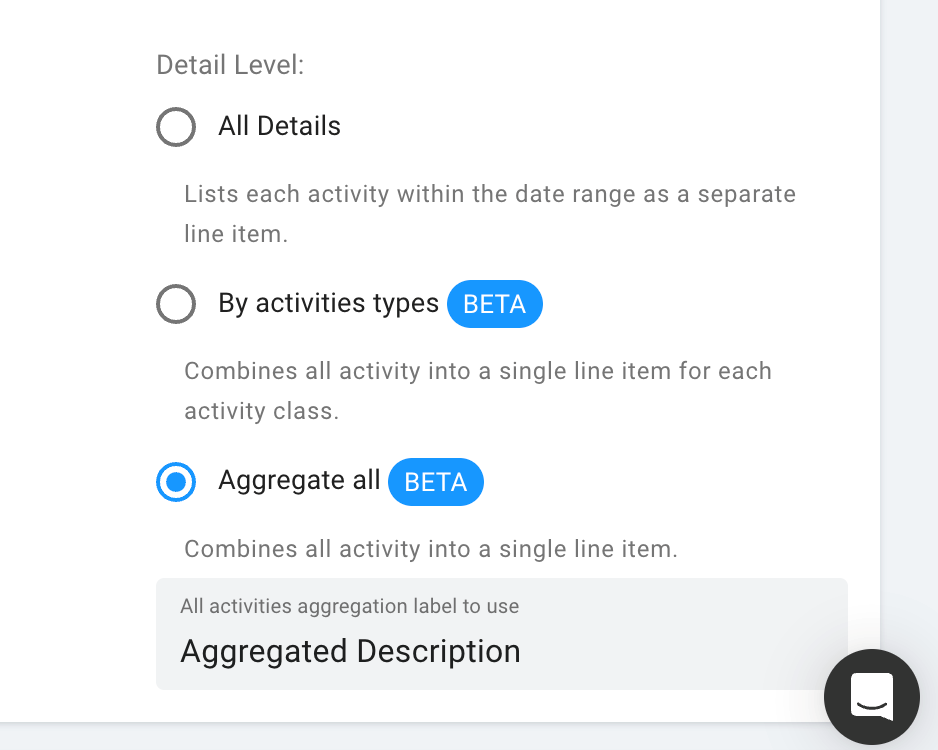The image size is (938, 750).
Task: Click the "All Details" option label
Action: (279, 126)
